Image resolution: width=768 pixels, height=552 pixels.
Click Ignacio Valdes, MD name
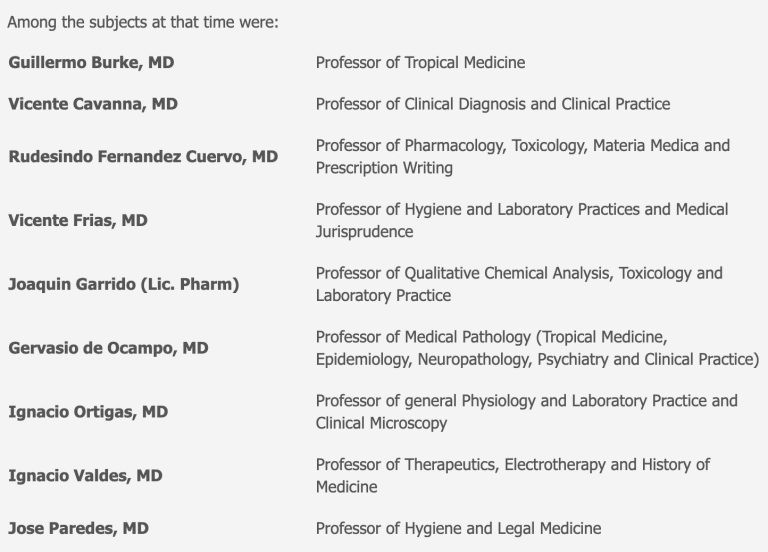click(x=85, y=475)
